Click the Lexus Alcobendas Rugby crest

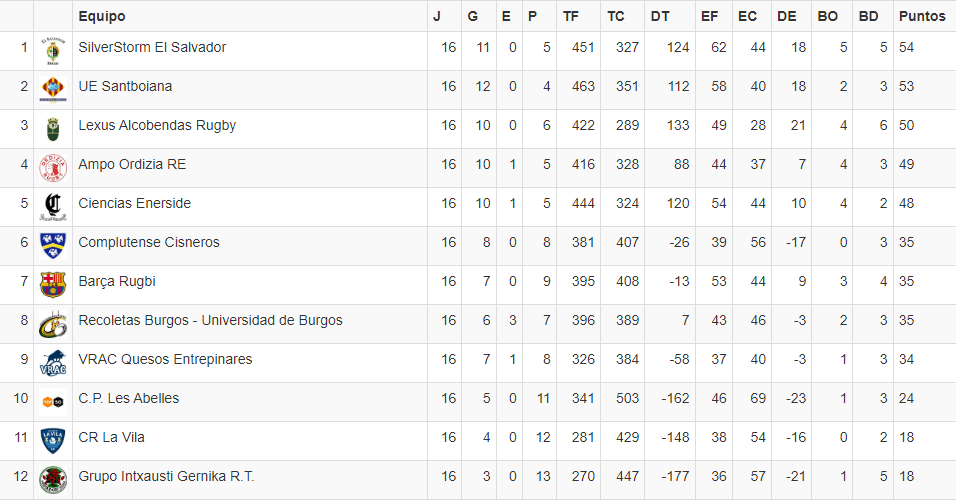click(x=52, y=127)
